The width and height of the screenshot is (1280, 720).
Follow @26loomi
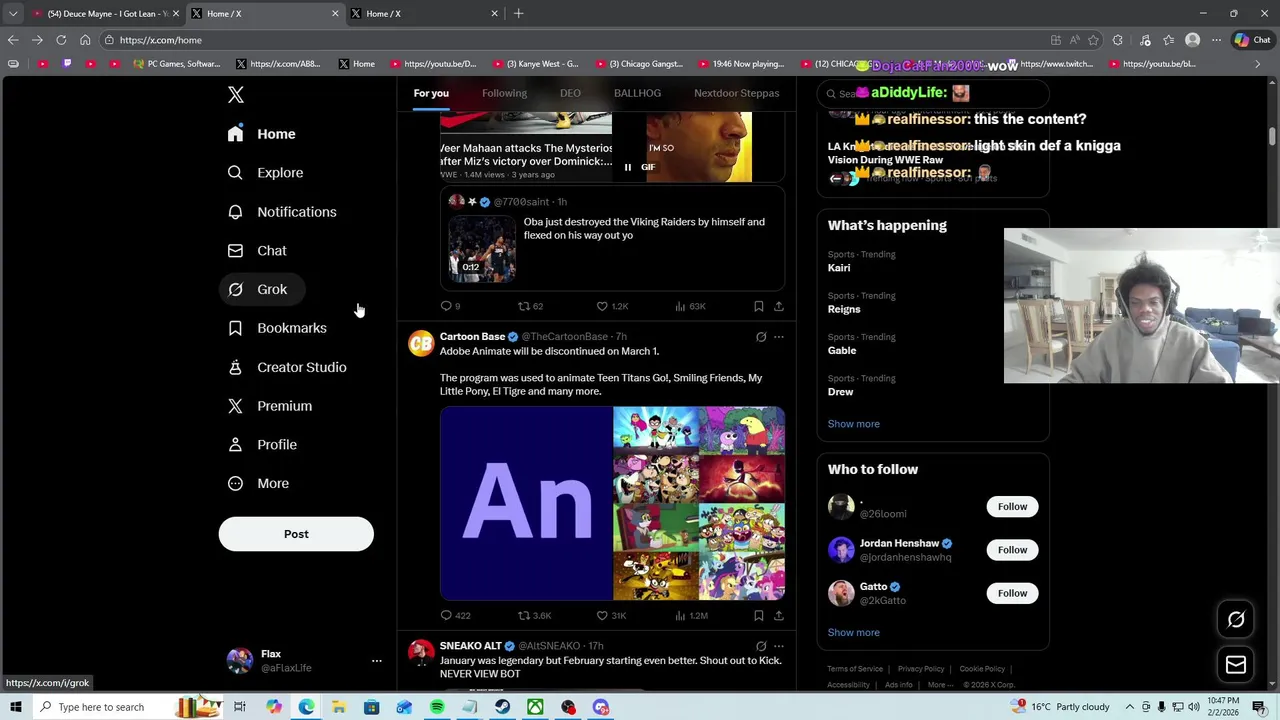click(1012, 507)
